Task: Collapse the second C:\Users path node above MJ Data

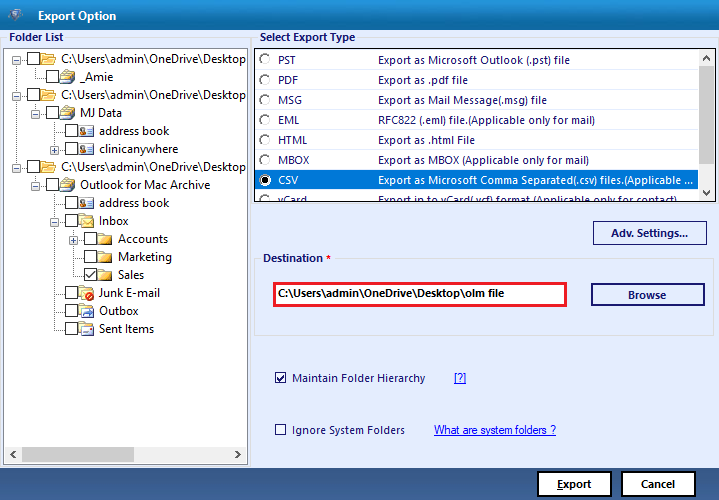Action: tap(17, 96)
